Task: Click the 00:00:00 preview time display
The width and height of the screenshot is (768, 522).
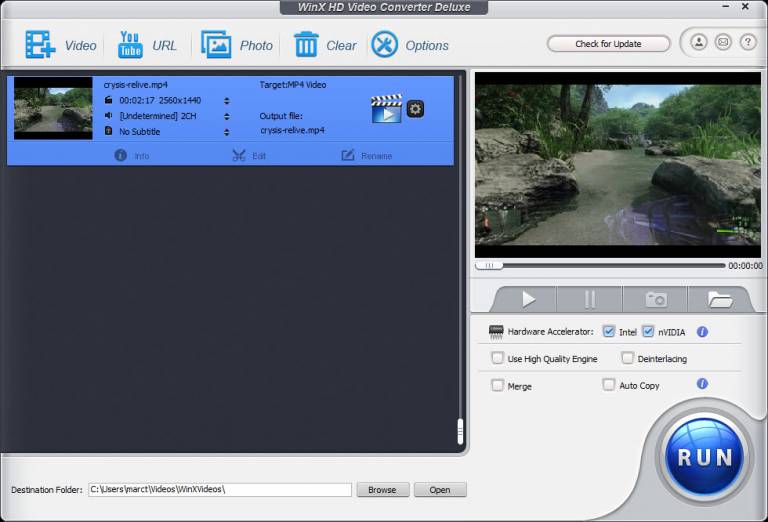Action: (745, 265)
